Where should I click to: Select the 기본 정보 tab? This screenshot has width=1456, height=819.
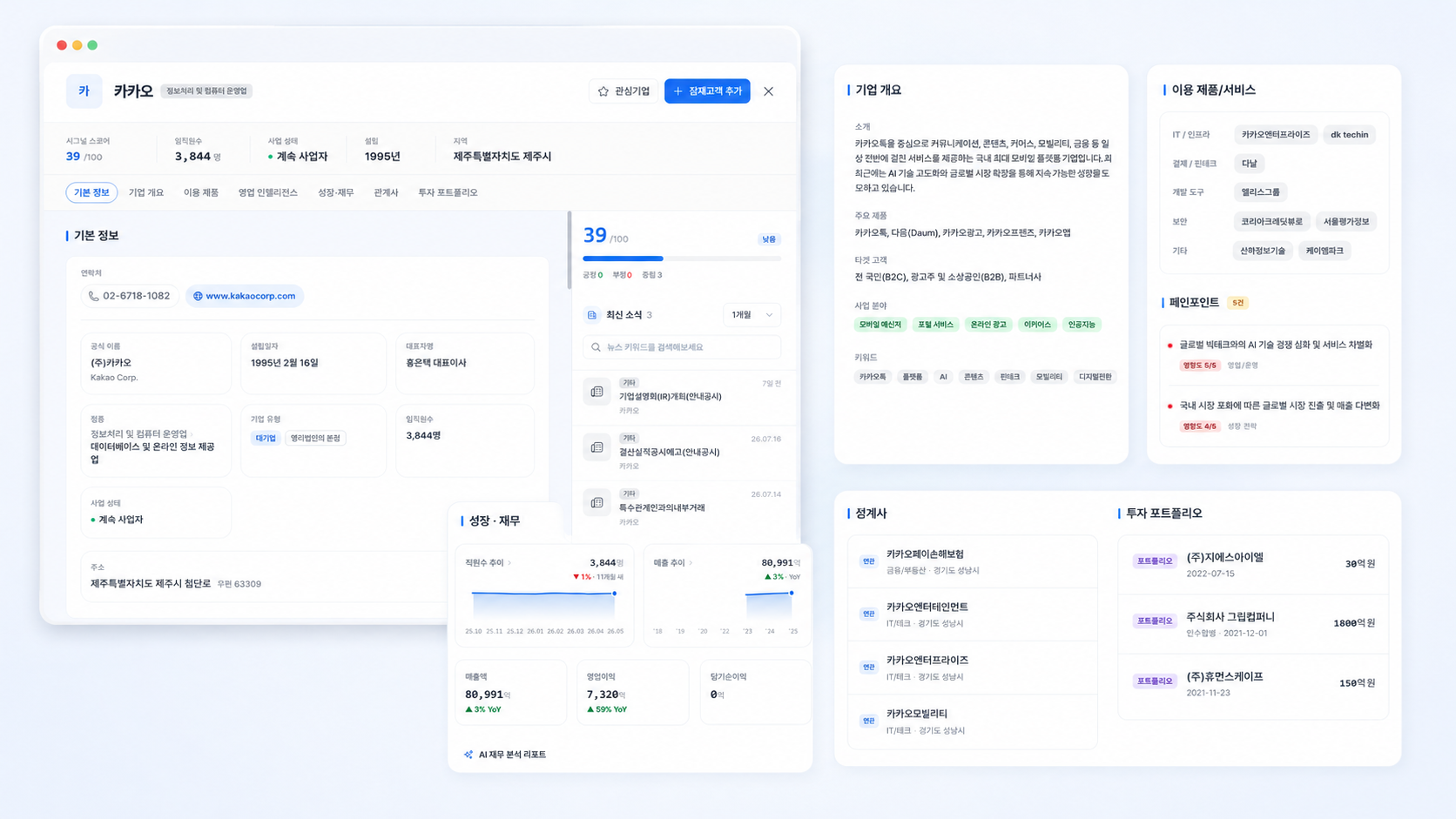click(91, 192)
